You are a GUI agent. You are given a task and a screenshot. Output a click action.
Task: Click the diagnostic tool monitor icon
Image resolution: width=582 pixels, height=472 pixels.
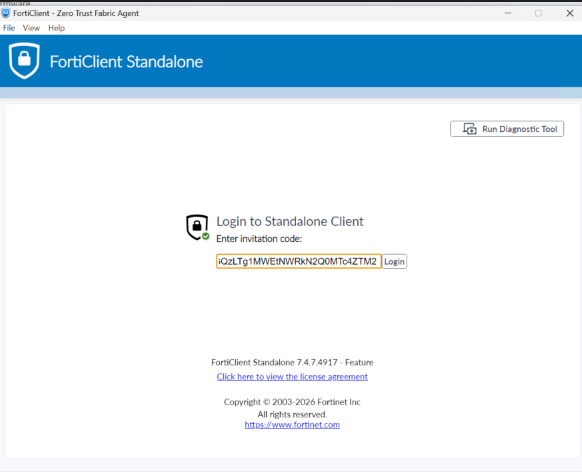470,129
